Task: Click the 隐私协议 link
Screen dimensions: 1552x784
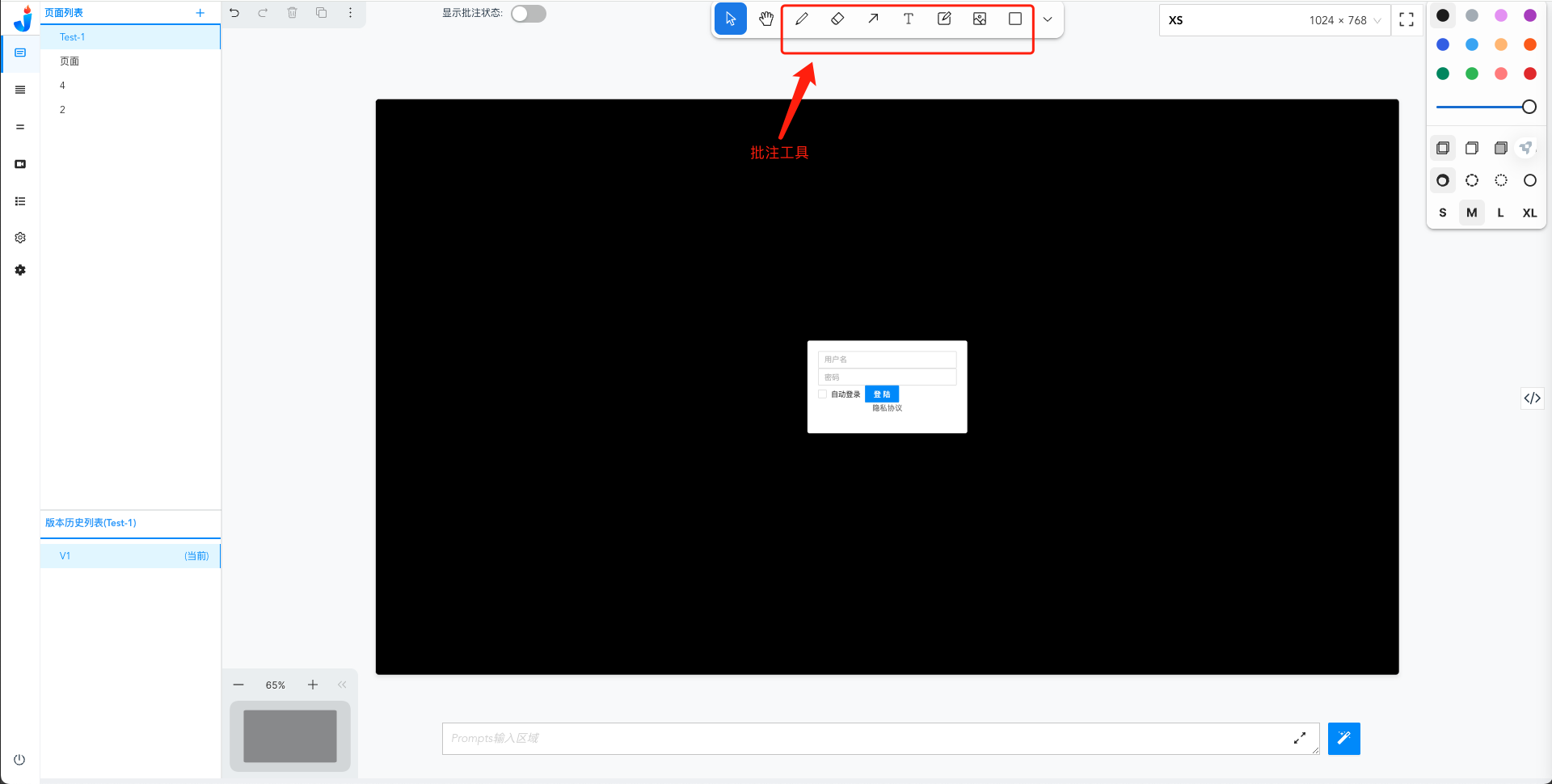Action: 888,408
